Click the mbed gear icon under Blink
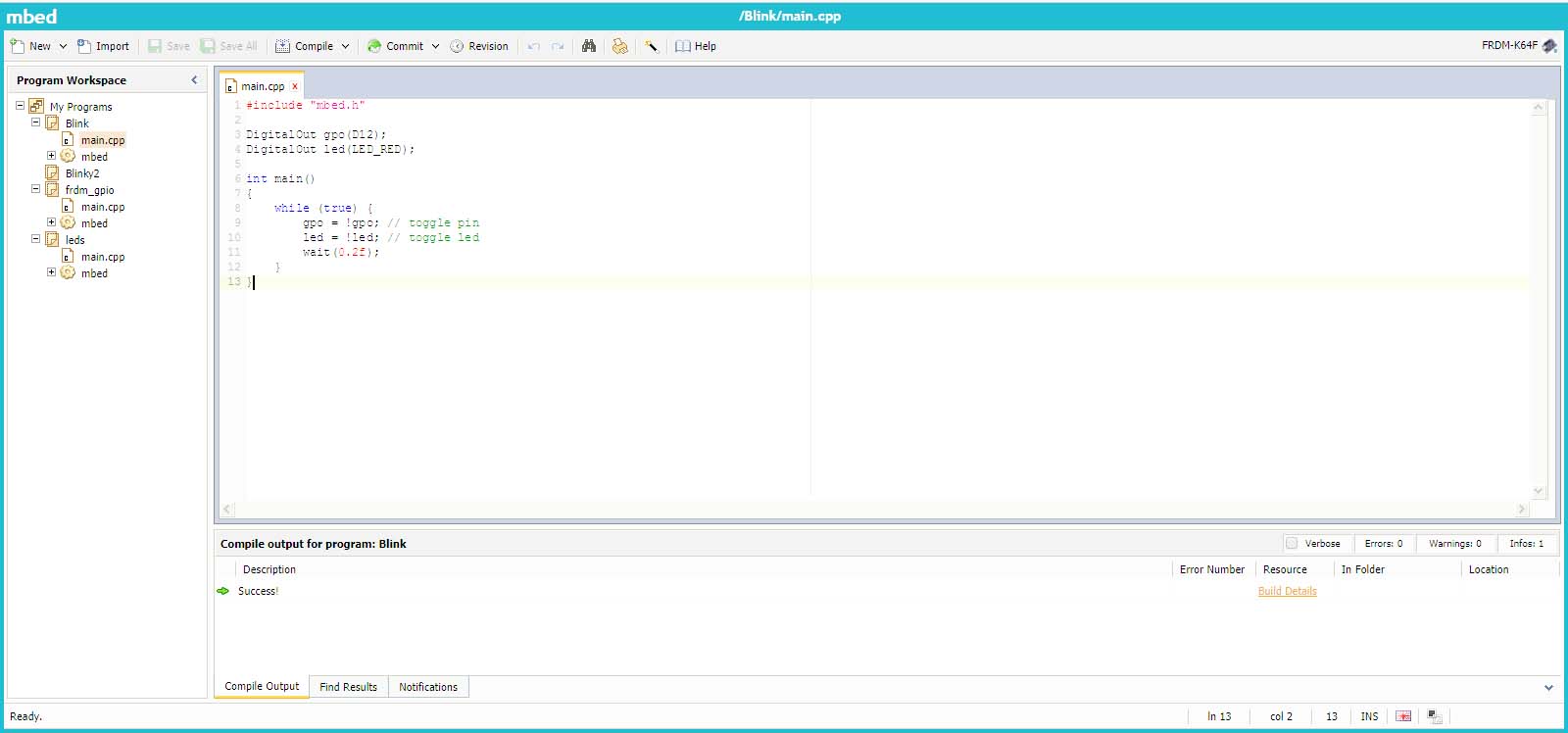Image resolution: width=1568 pixels, height=733 pixels. (68, 156)
